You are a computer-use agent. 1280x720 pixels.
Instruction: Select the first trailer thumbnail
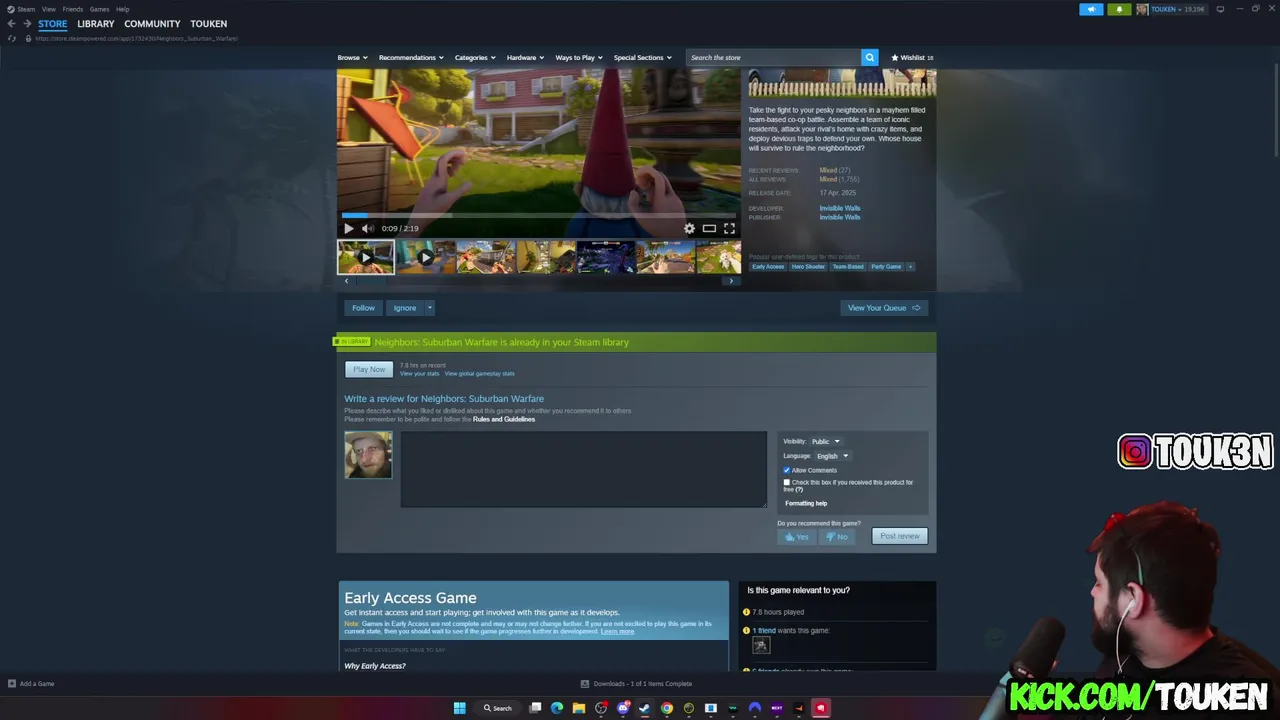[x=366, y=257]
